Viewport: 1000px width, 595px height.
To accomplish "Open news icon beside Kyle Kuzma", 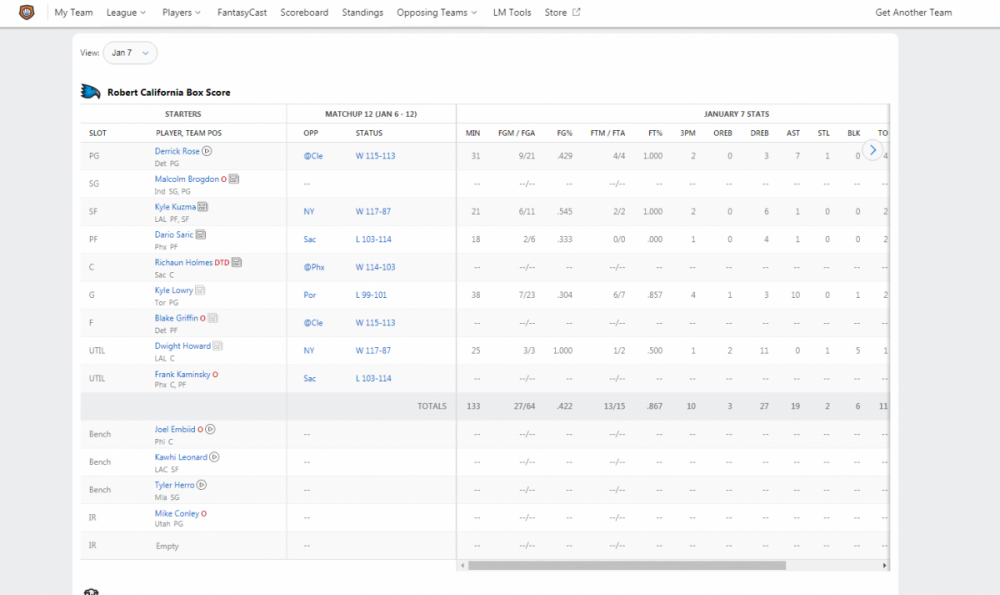I will (202, 207).
